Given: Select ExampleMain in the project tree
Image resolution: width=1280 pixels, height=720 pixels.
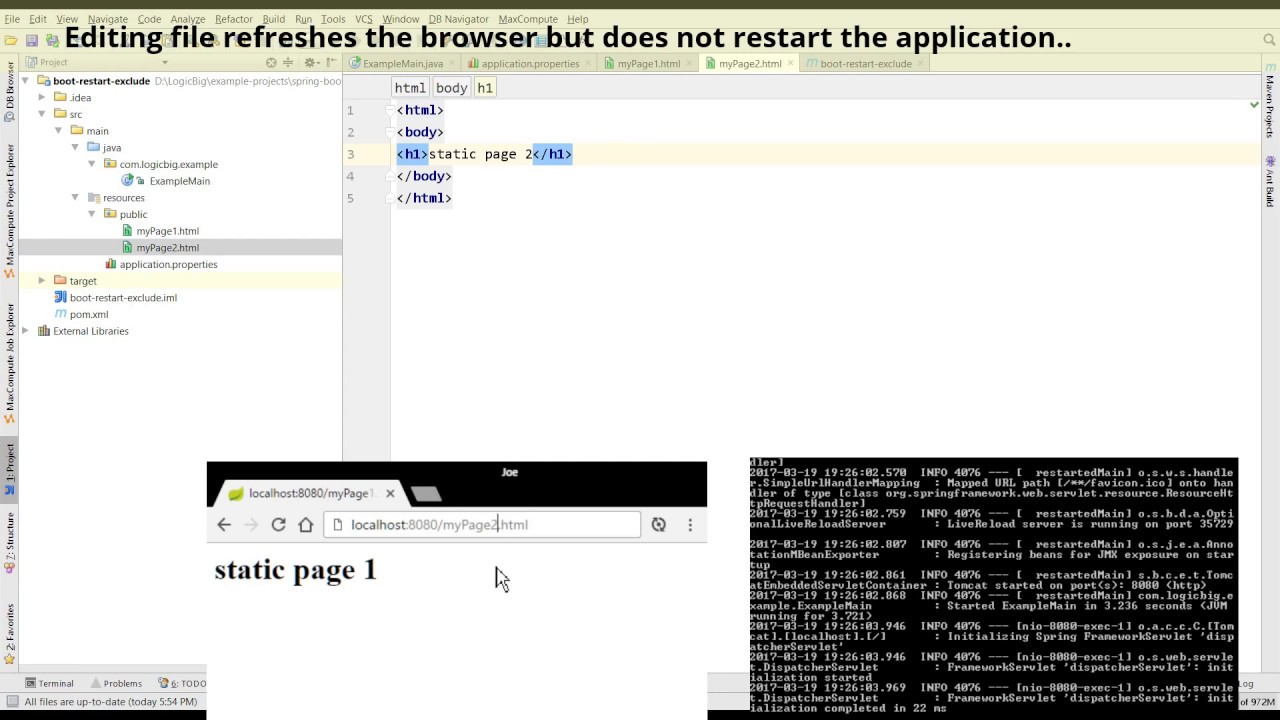Looking at the screenshot, I should (180, 181).
